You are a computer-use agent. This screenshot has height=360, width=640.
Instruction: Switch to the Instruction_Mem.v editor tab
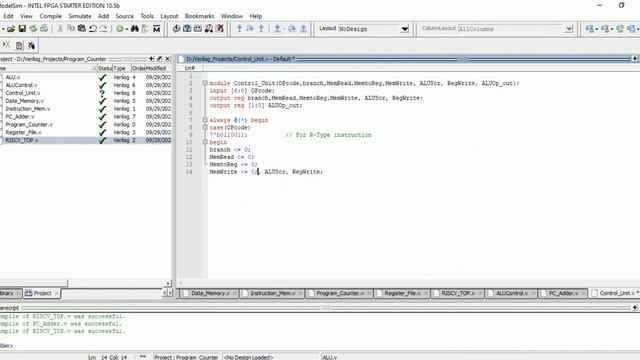tap(272, 293)
